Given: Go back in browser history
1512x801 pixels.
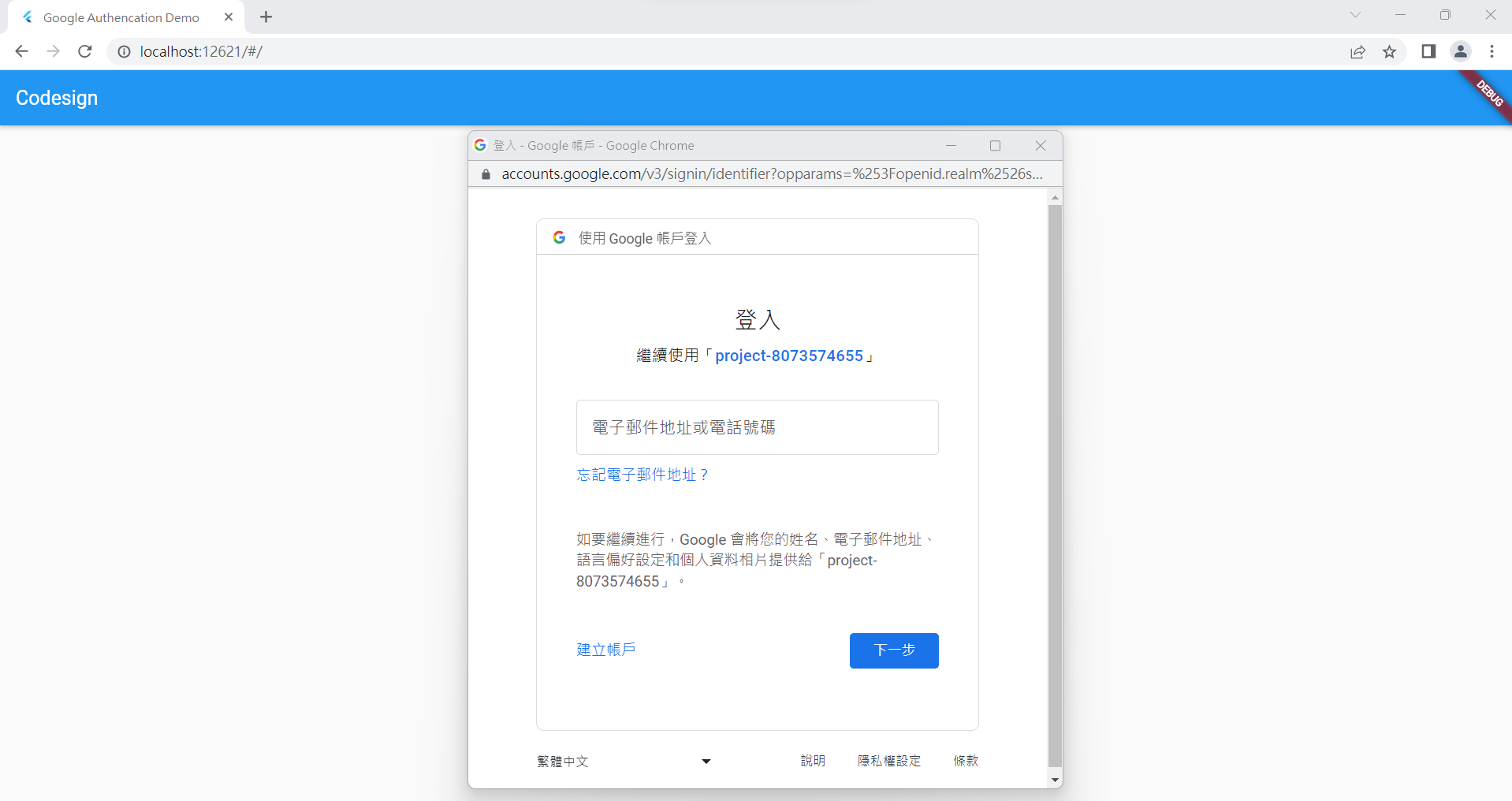Looking at the screenshot, I should coord(21,51).
